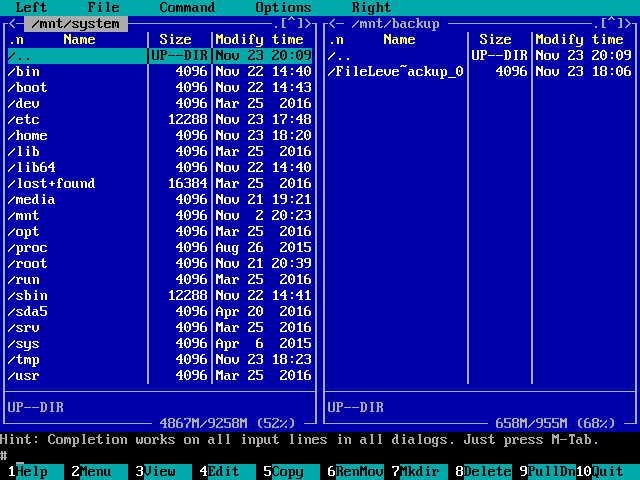Viewport: 640px width, 480px height.
Task: Select the /tmp directory row
Action: tap(160, 359)
